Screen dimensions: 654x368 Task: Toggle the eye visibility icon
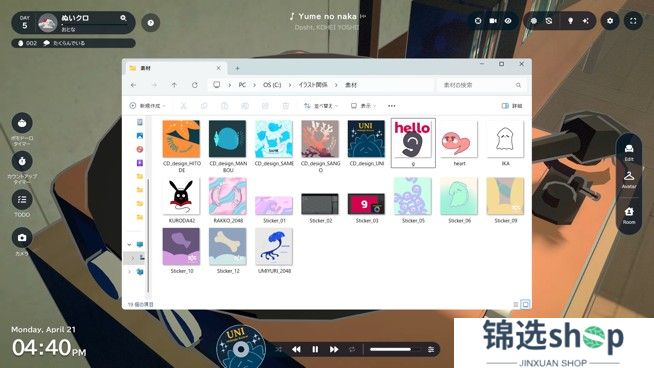pos(508,21)
